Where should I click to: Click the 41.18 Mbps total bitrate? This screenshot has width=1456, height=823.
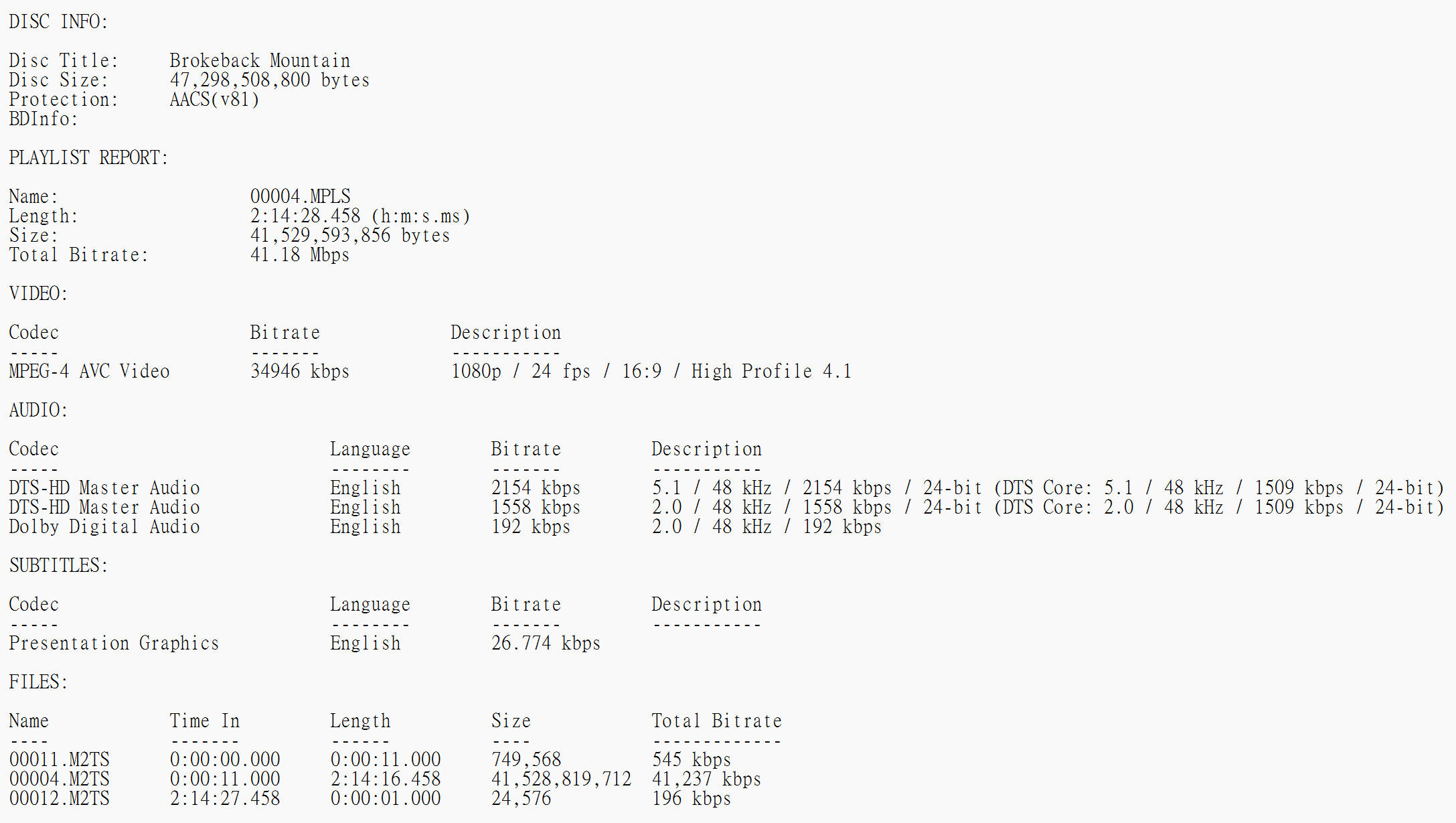coord(299,255)
